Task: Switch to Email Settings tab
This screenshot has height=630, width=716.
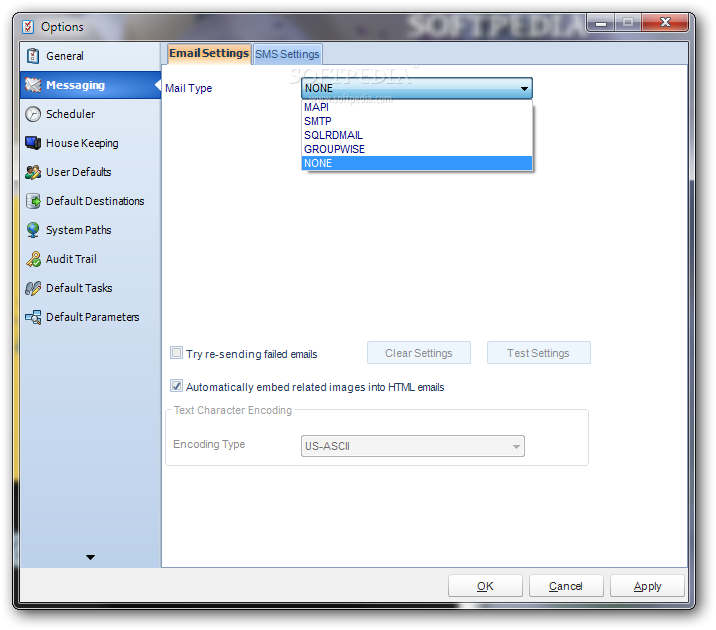Action: tap(209, 54)
